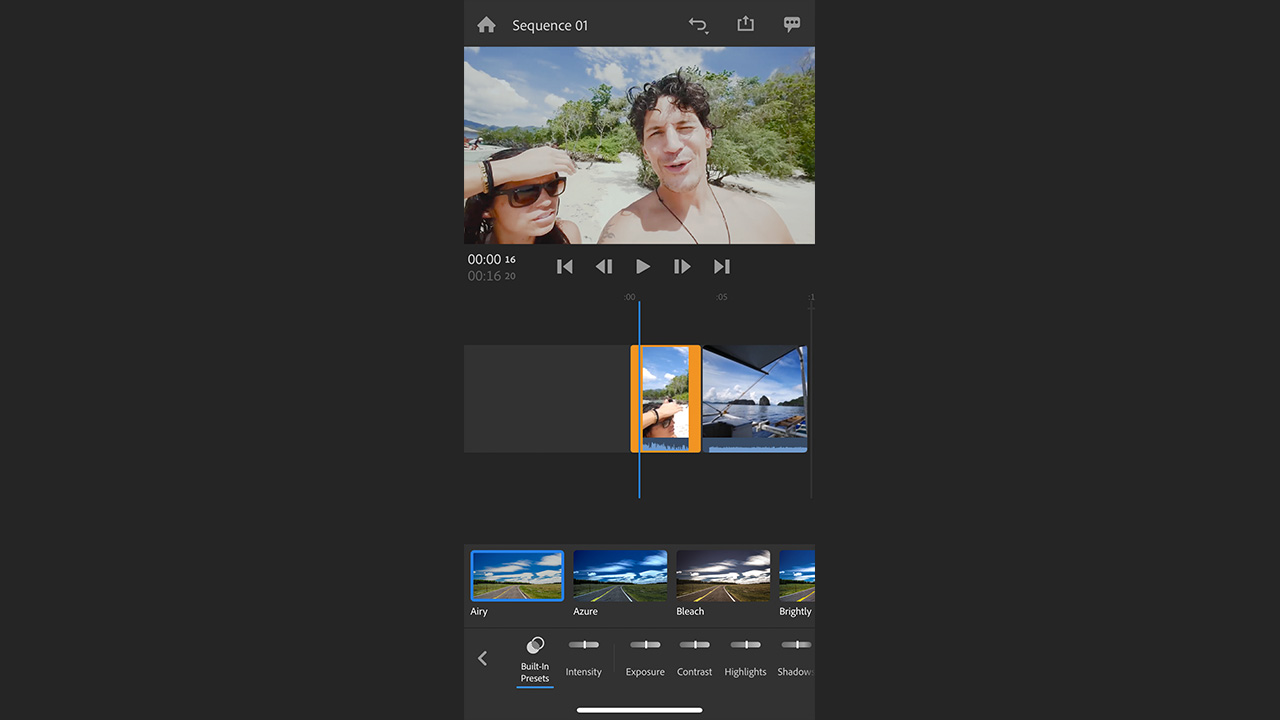
Task: Switch to the Exposure adjustment
Action: pos(644,655)
